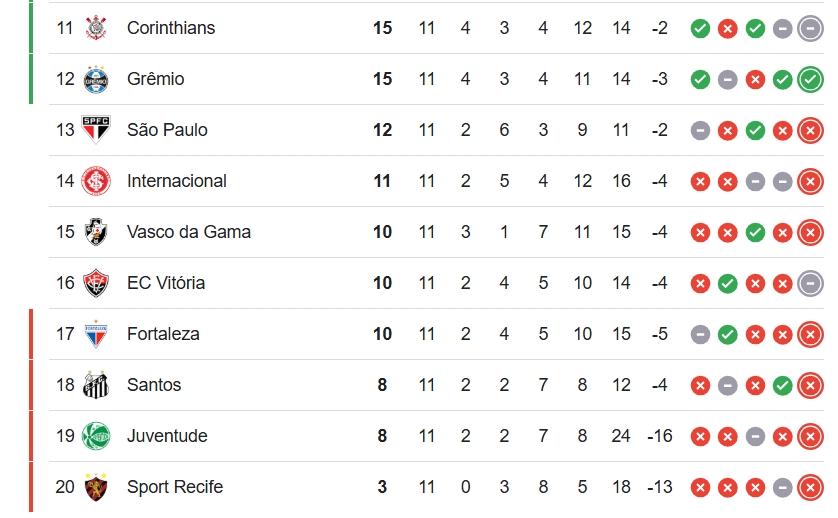The height and width of the screenshot is (518, 838).
Task: Open Corinthians' latest match draw icon
Action: [x=810, y=28]
